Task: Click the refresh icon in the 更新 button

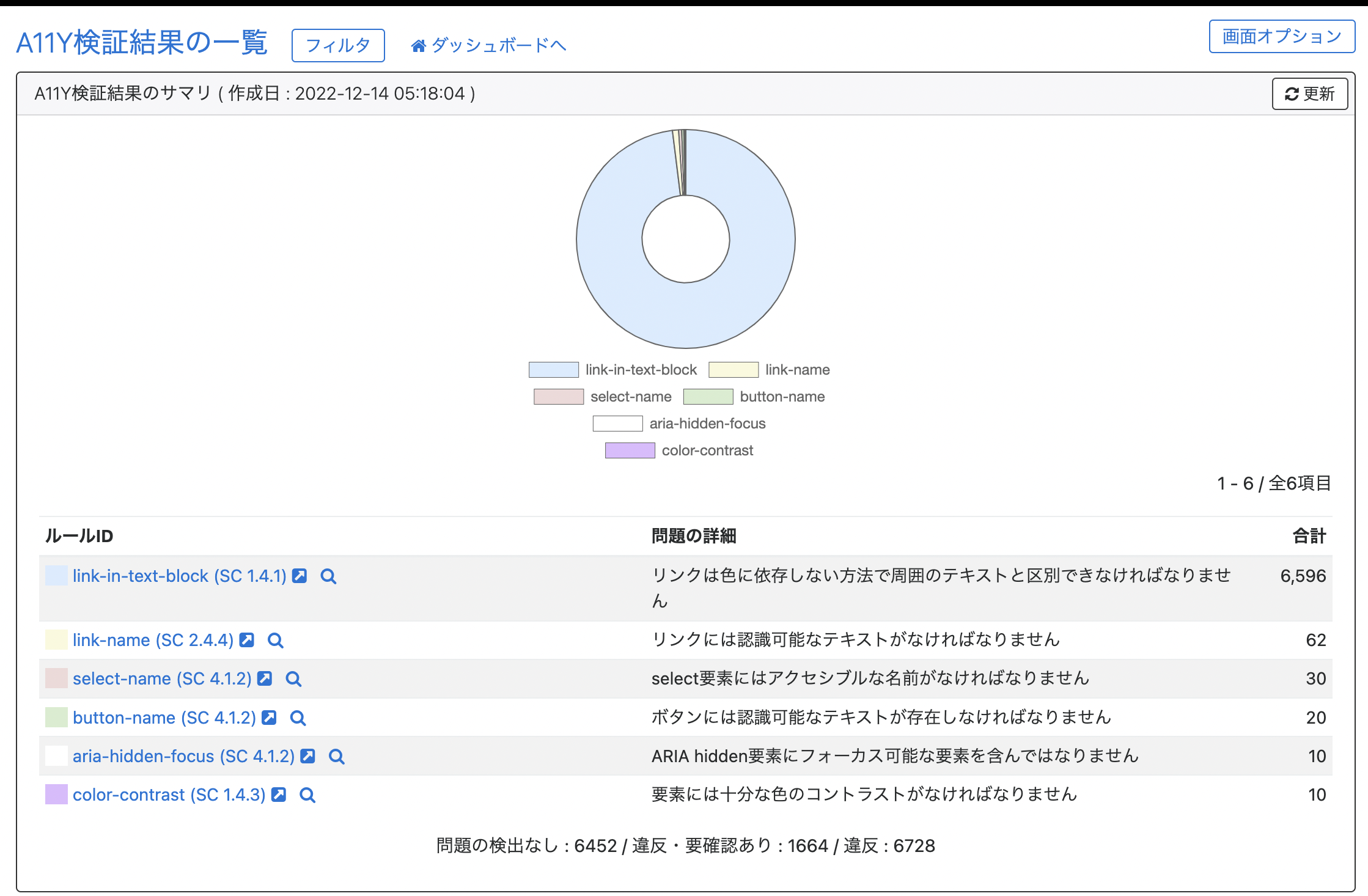Action: (1291, 94)
